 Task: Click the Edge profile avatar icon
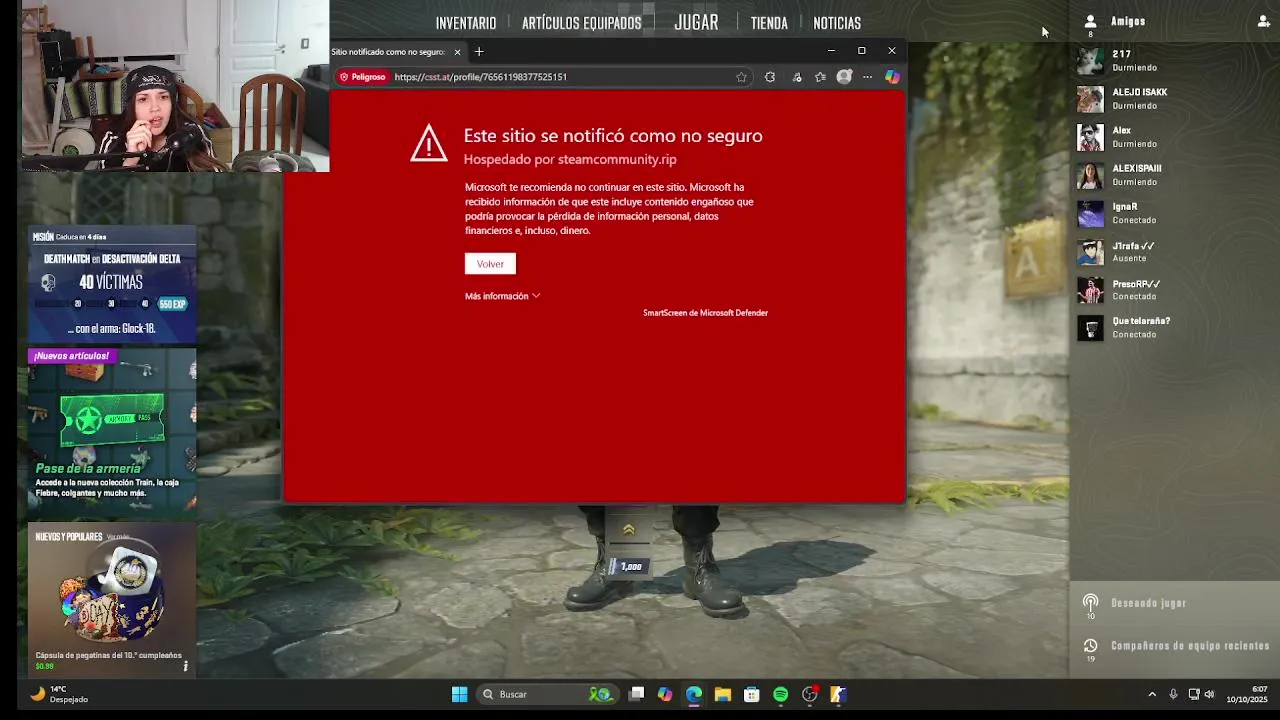point(844,77)
